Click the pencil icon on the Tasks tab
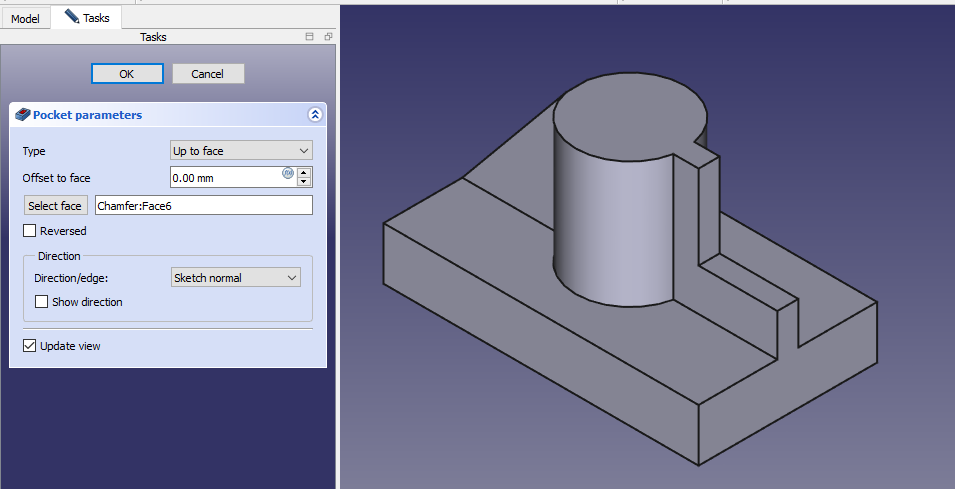Viewport: 955px width, 489px height. pos(71,17)
